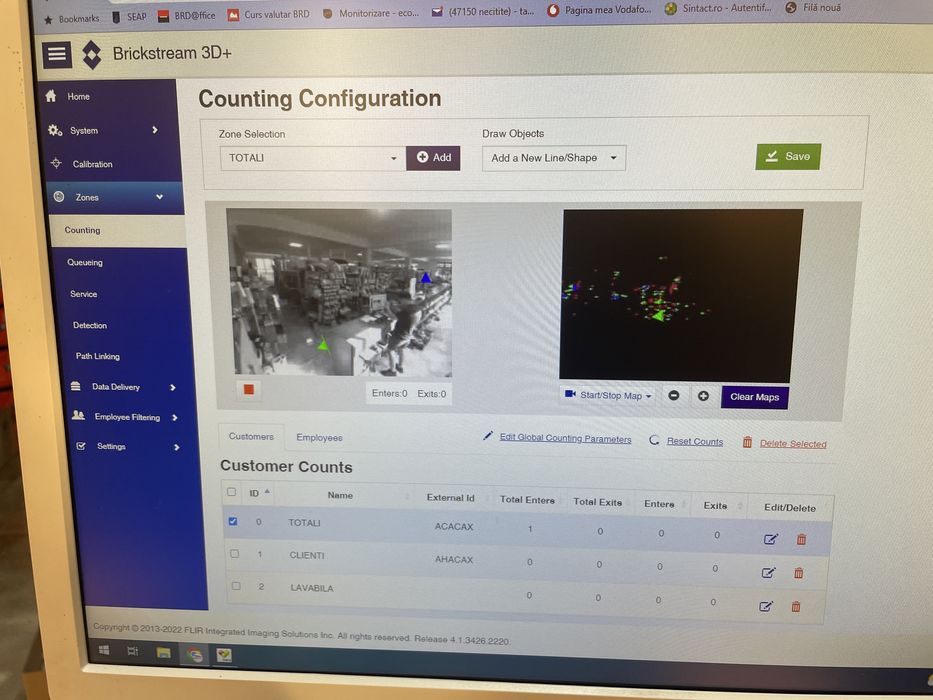Click the System gears icon

55,130
